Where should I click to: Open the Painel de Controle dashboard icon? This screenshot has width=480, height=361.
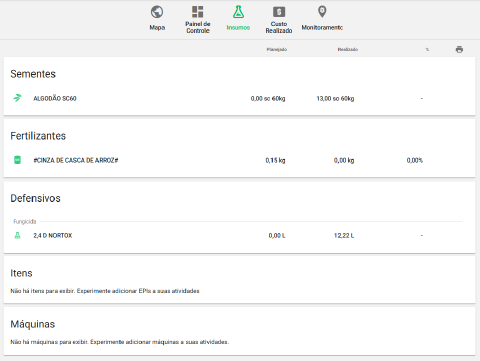(x=198, y=12)
